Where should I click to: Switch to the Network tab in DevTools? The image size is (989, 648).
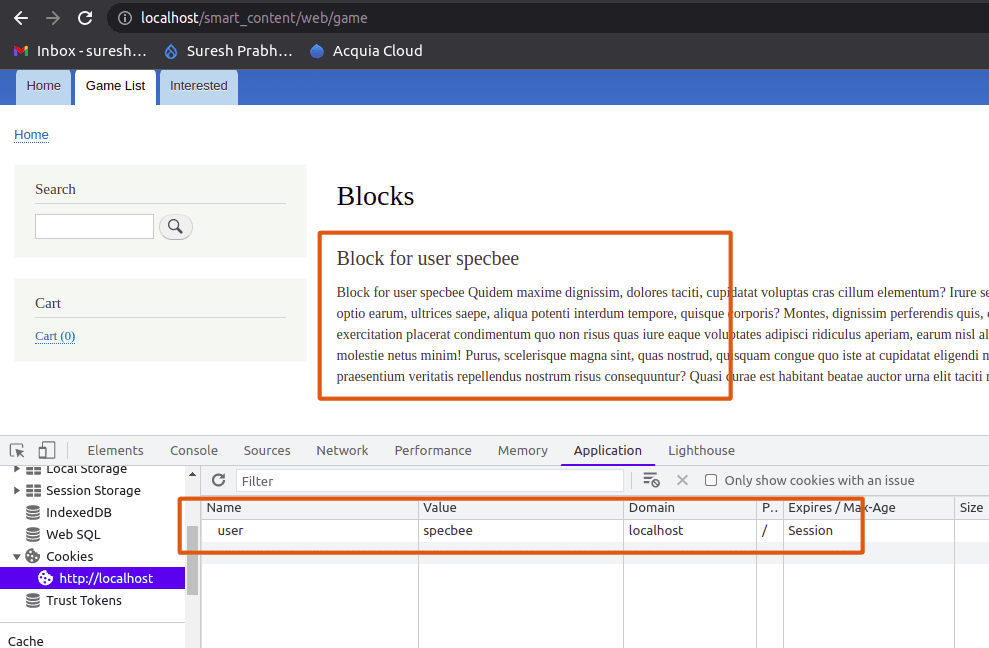tap(342, 451)
